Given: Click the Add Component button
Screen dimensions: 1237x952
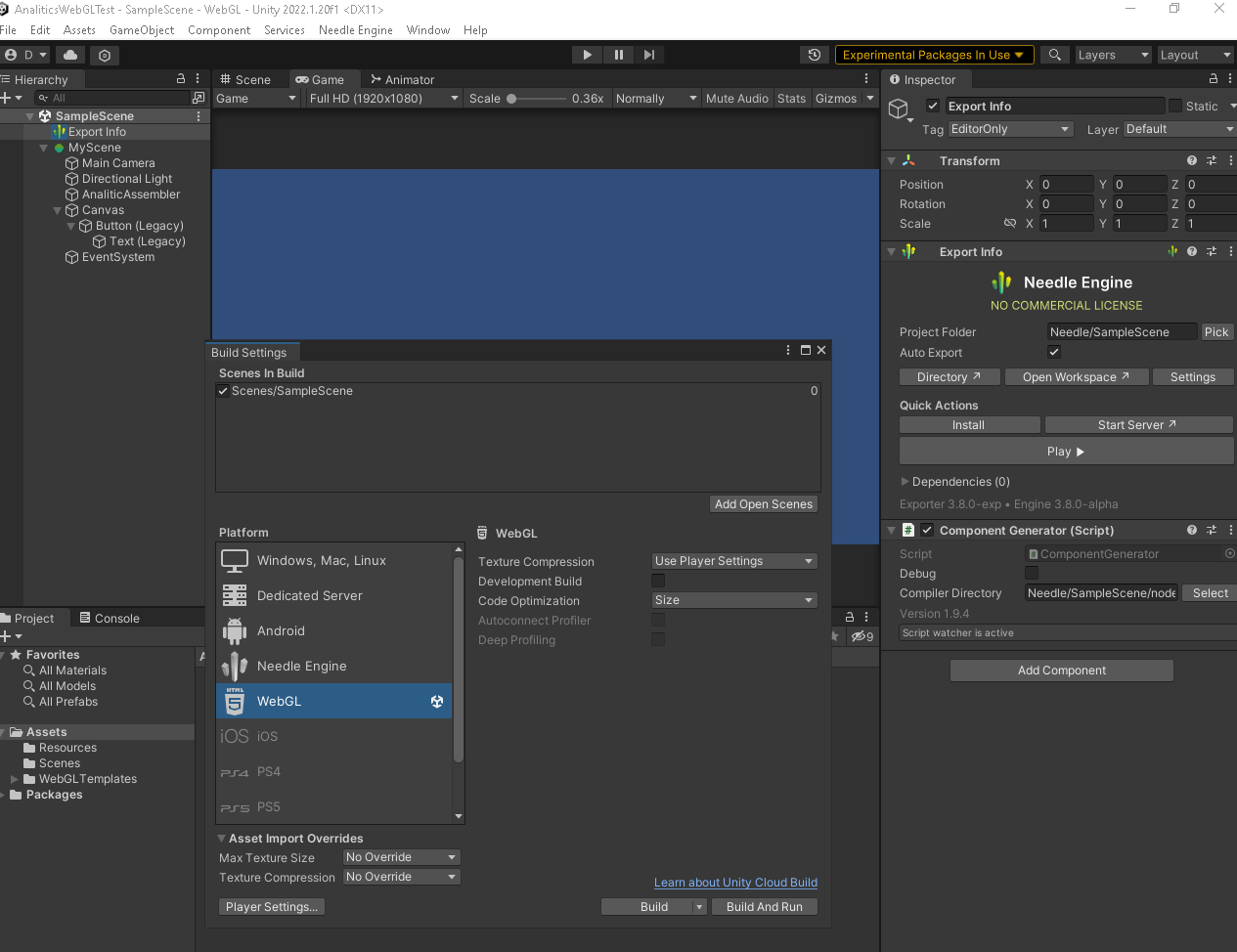Looking at the screenshot, I should [x=1062, y=671].
